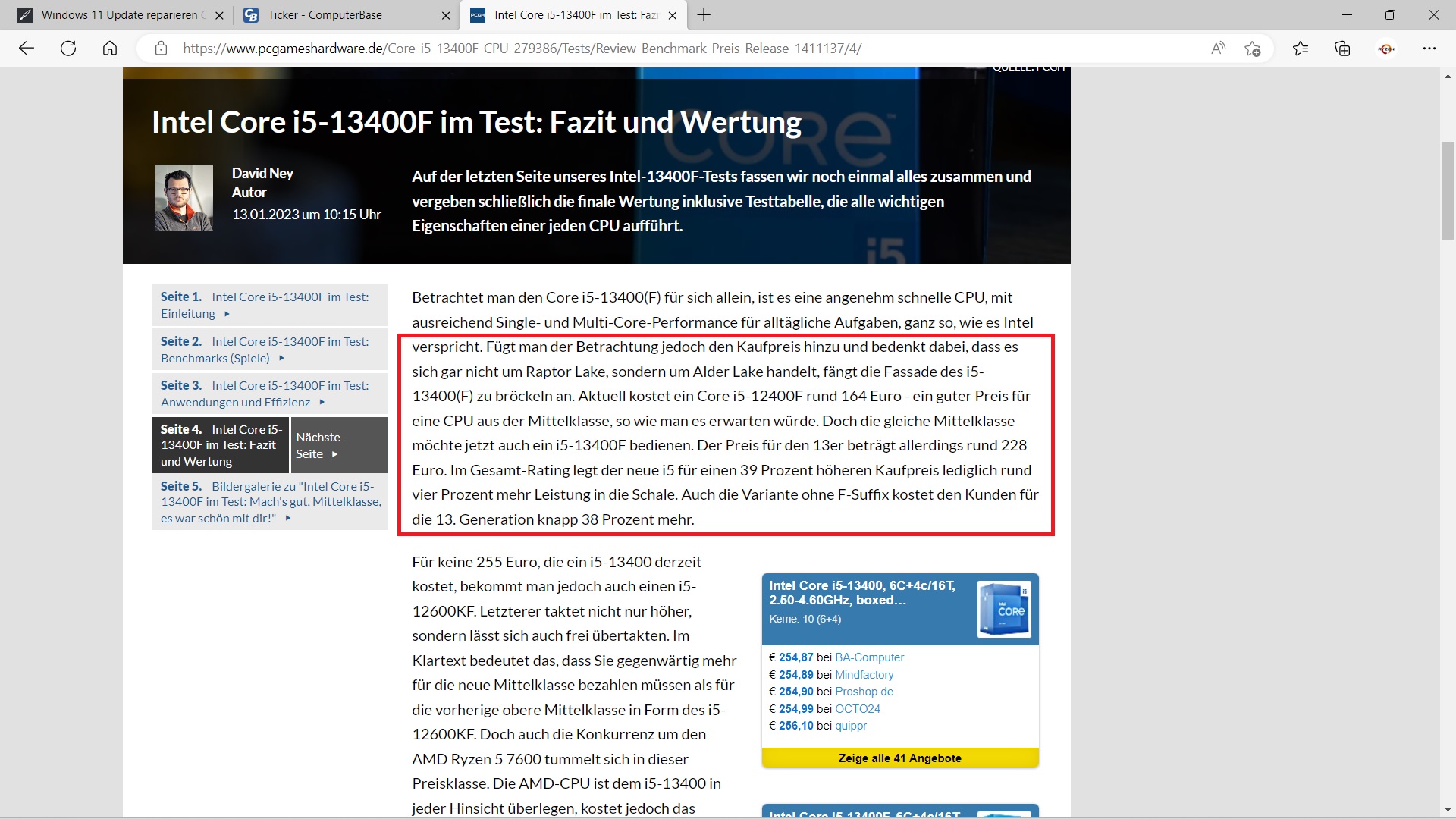Open browser Settings and more menu
This screenshot has height=819, width=1456.
point(1429,49)
